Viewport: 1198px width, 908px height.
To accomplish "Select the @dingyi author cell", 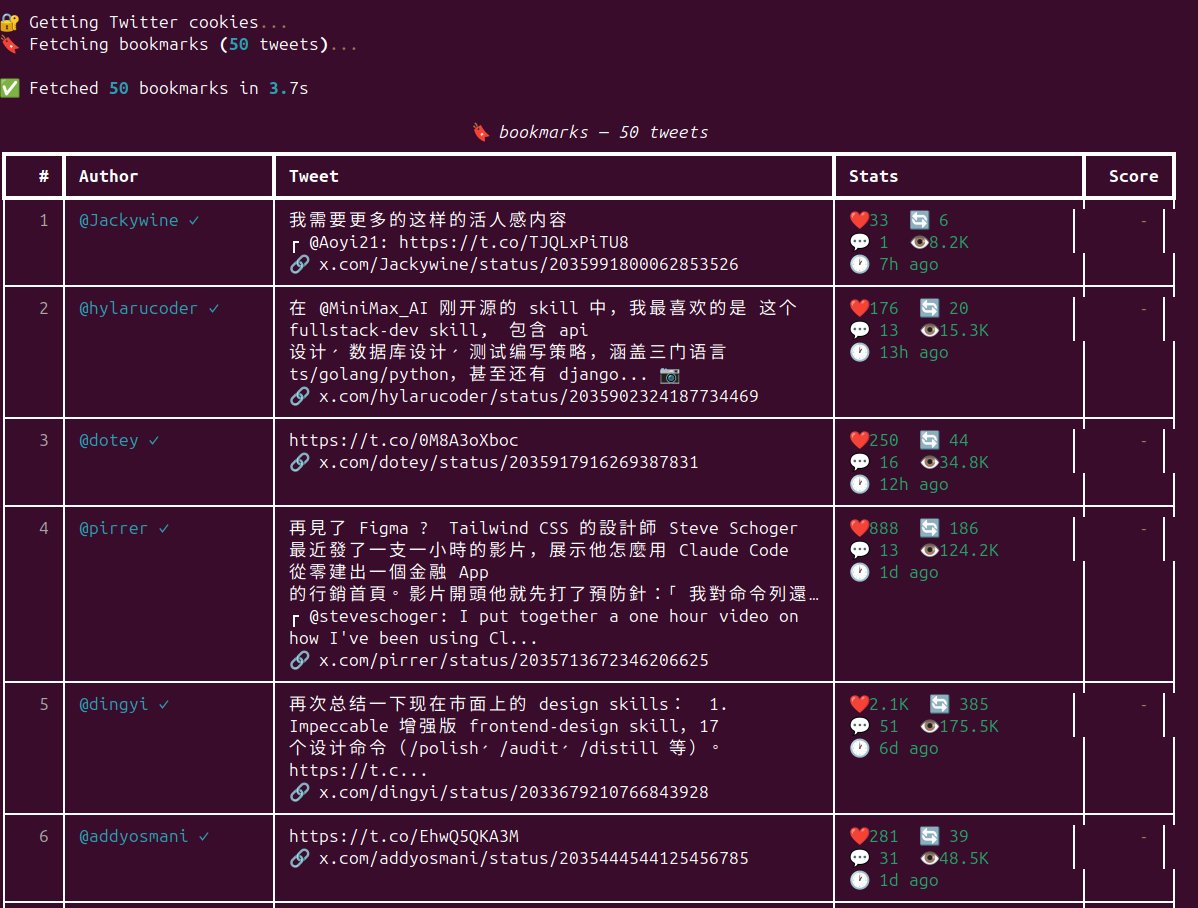I will [x=169, y=748].
